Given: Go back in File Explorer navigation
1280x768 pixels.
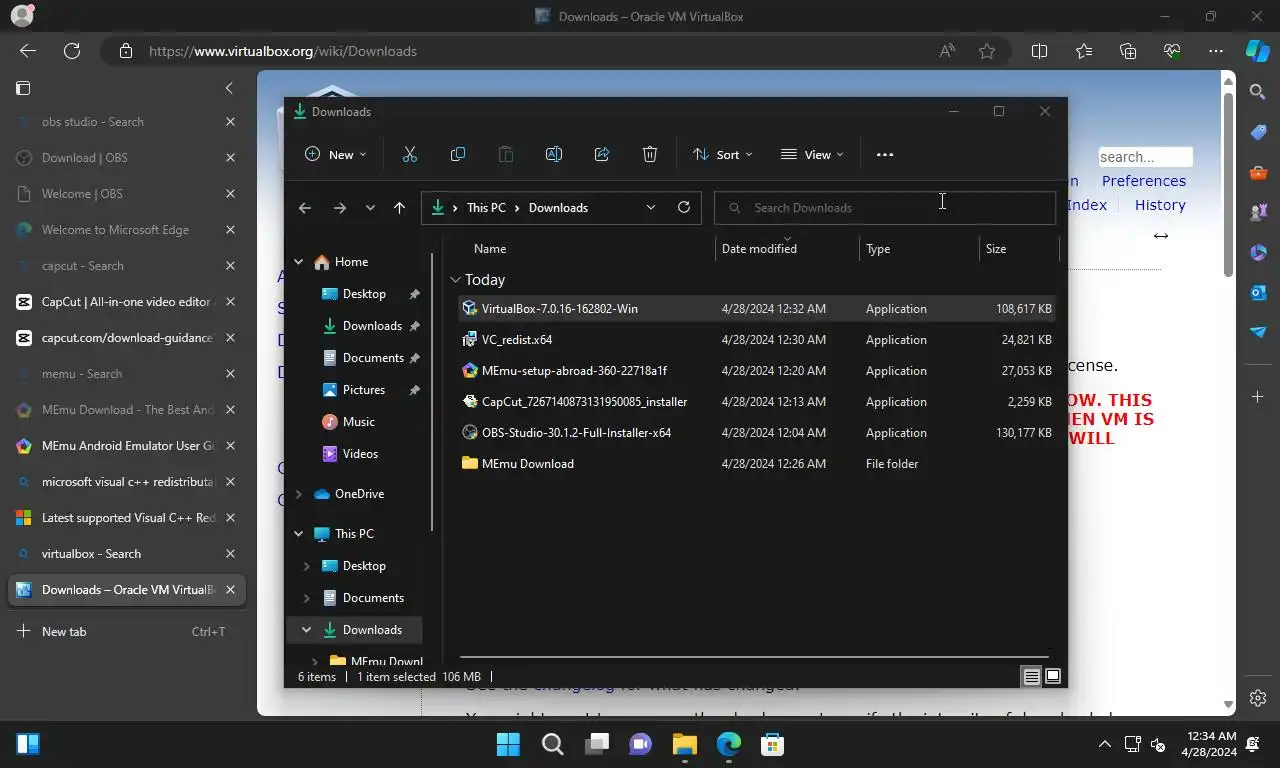Looking at the screenshot, I should 305,208.
